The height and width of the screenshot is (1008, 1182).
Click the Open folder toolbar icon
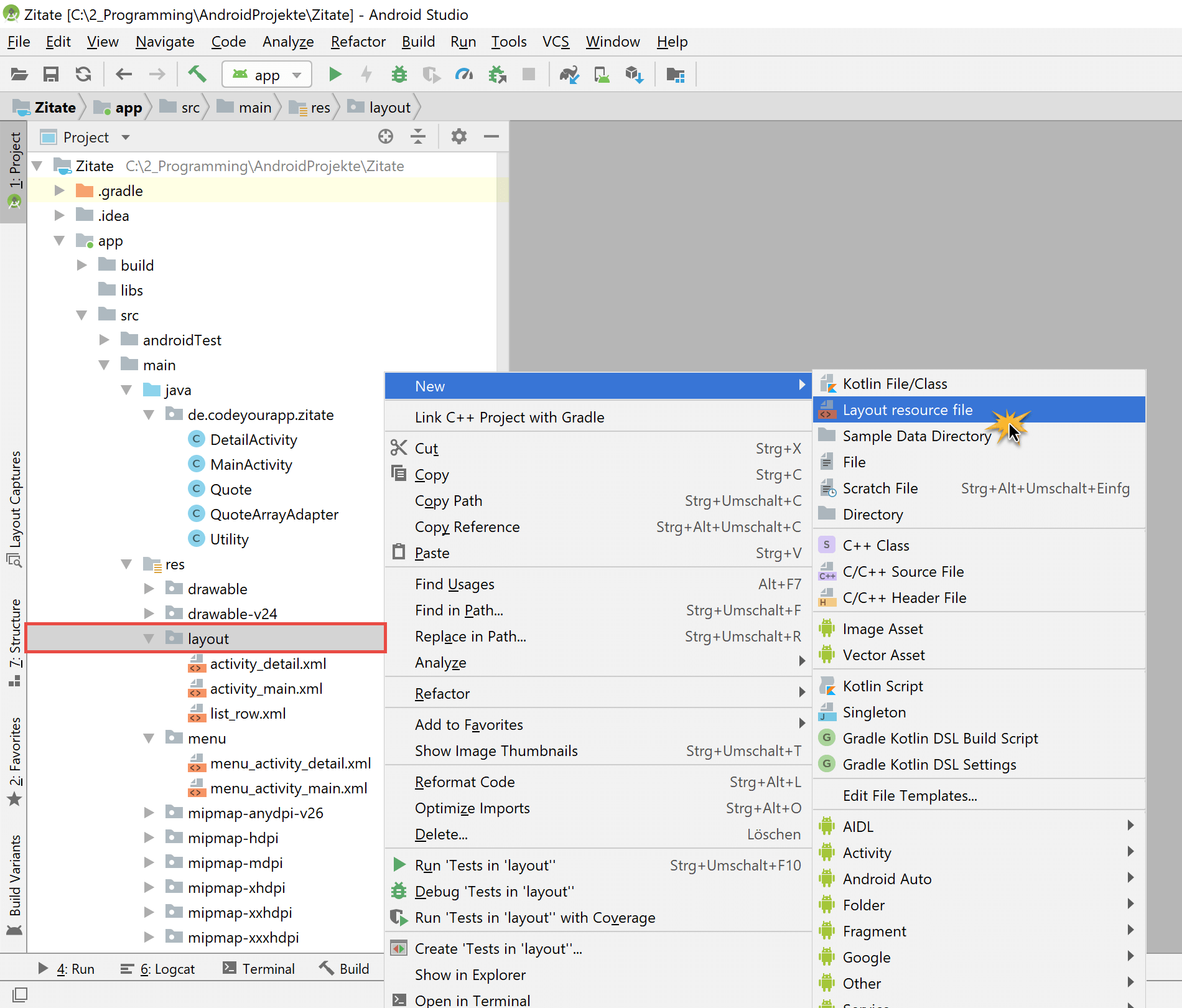point(19,75)
